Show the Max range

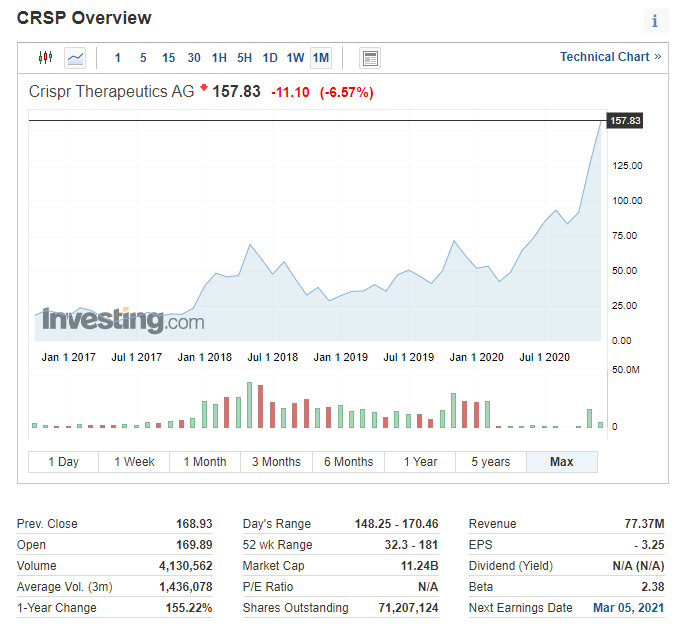click(x=562, y=461)
